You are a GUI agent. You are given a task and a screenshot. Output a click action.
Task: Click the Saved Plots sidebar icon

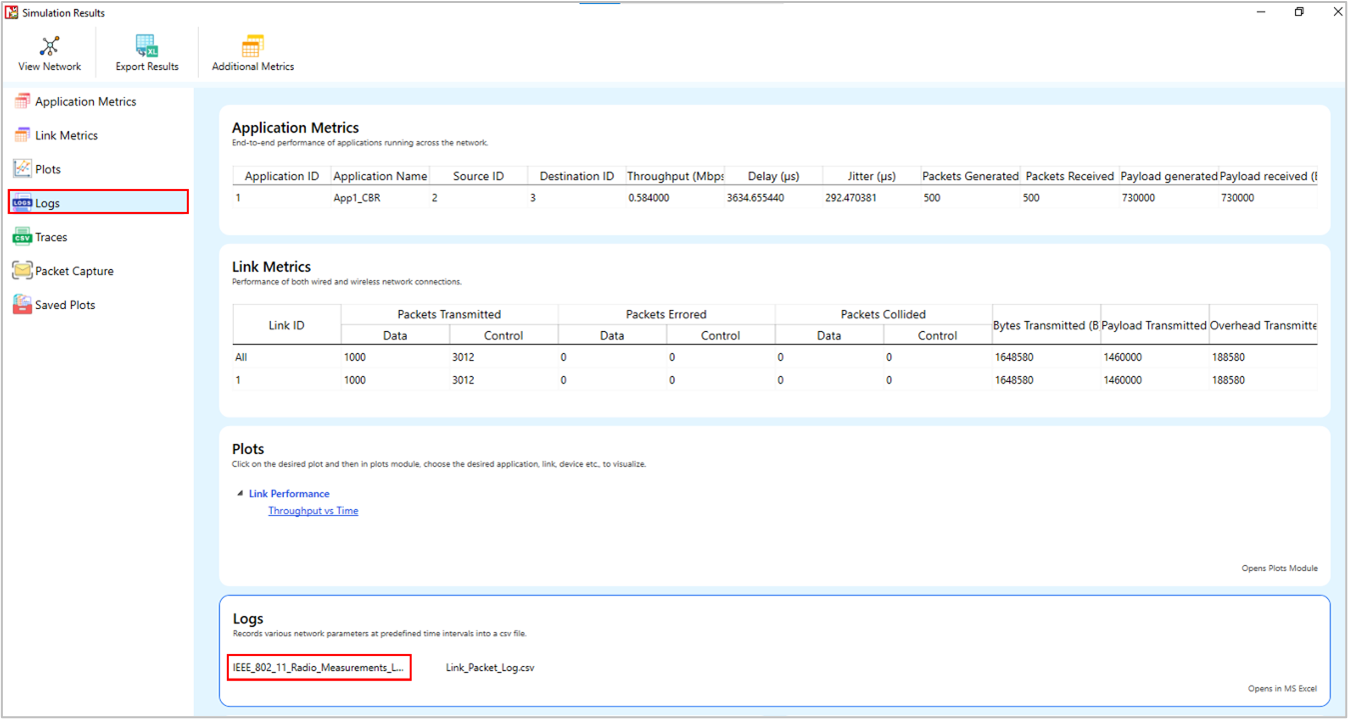[22, 305]
